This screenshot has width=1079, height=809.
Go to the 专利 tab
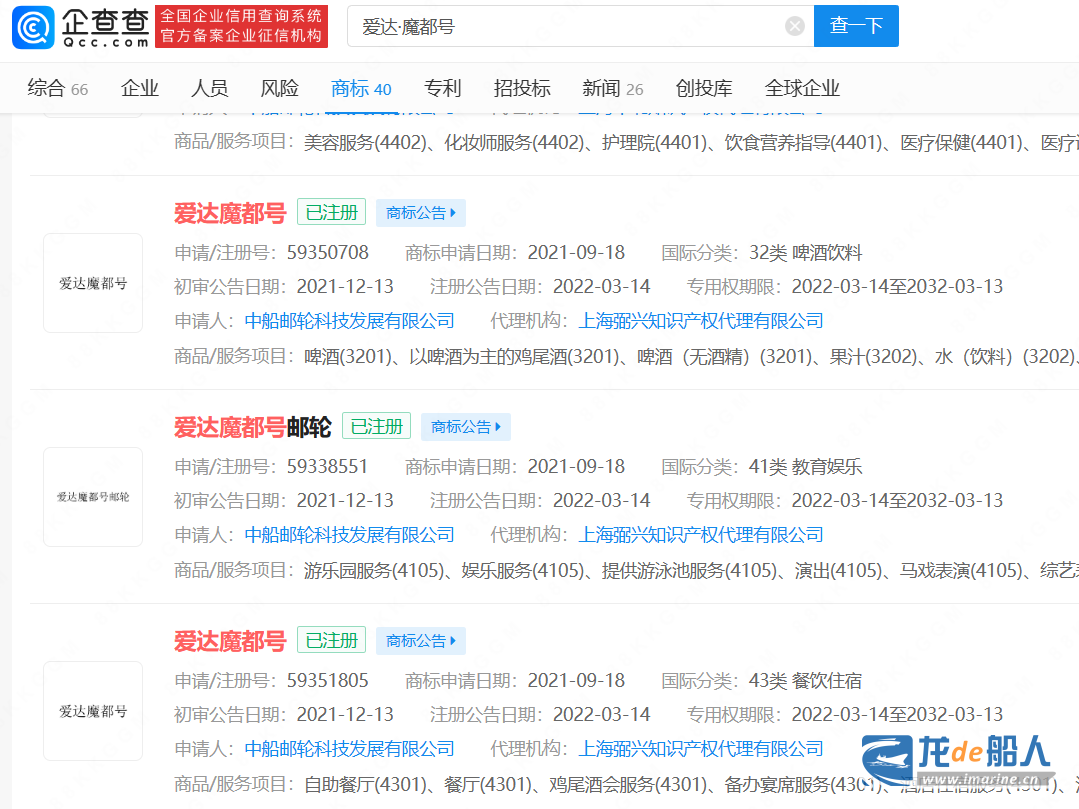point(442,88)
